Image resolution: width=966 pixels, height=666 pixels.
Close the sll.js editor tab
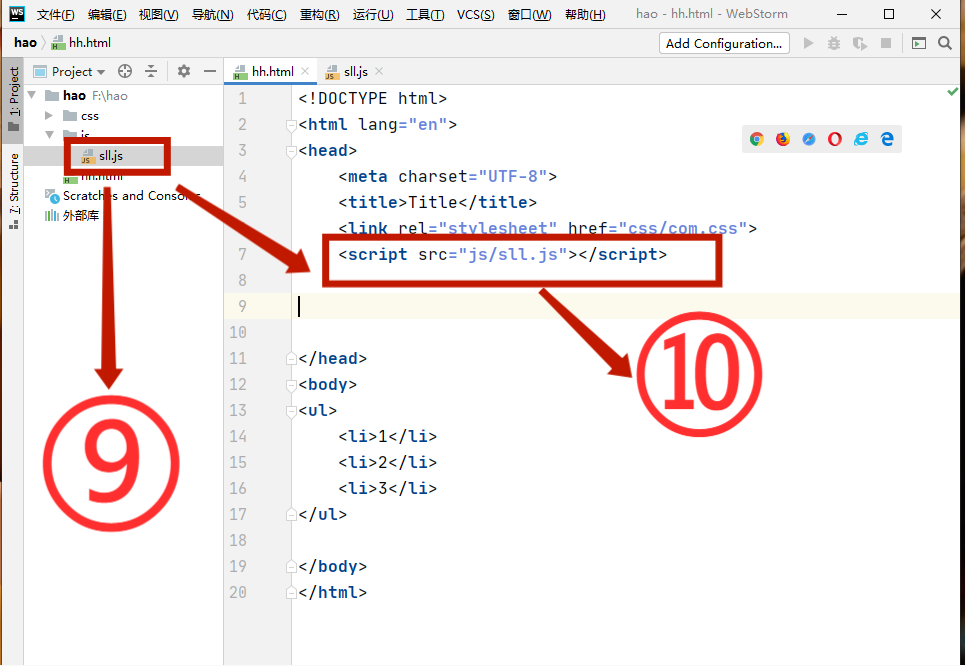tap(379, 71)
